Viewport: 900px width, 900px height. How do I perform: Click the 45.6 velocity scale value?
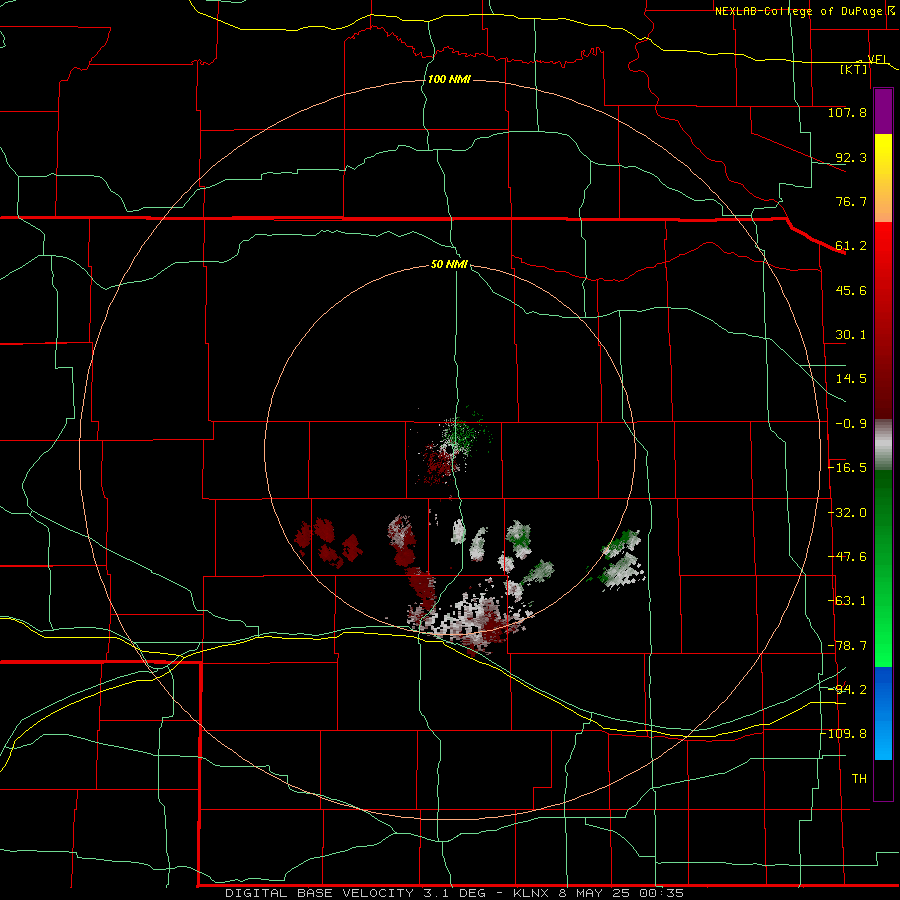[x=851, y=290]
